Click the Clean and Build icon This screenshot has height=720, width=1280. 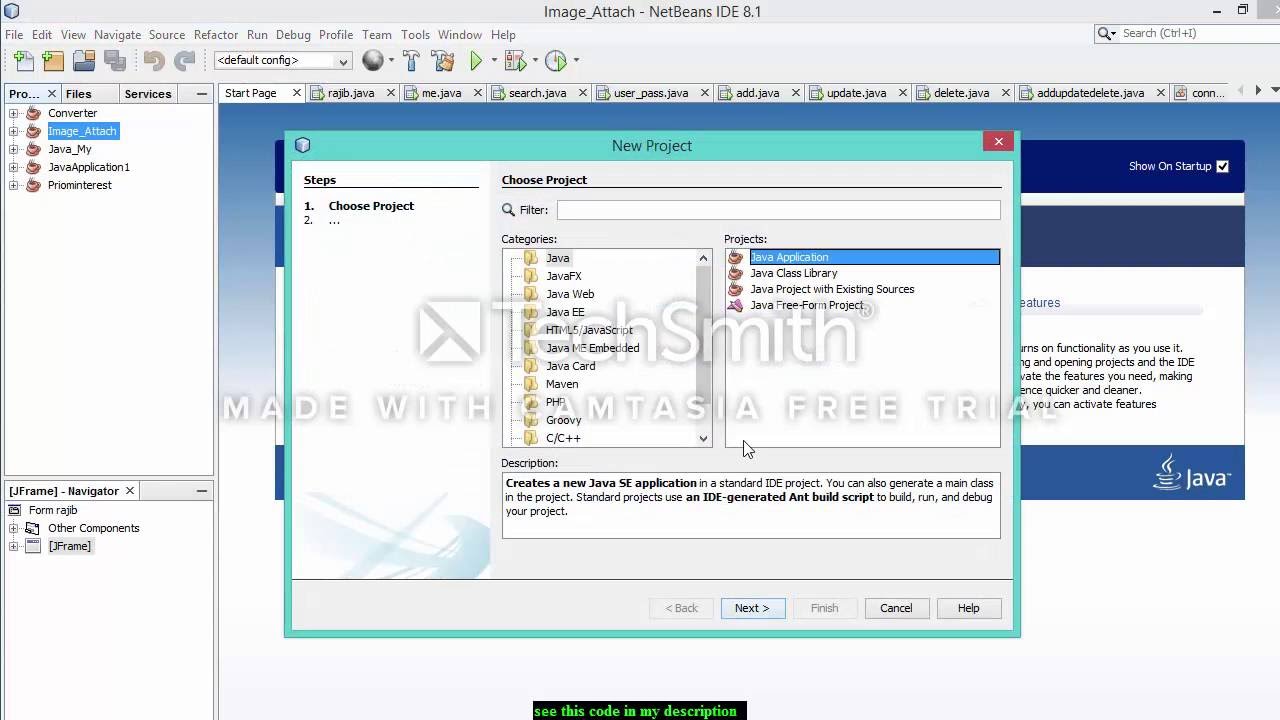[443, 61]
